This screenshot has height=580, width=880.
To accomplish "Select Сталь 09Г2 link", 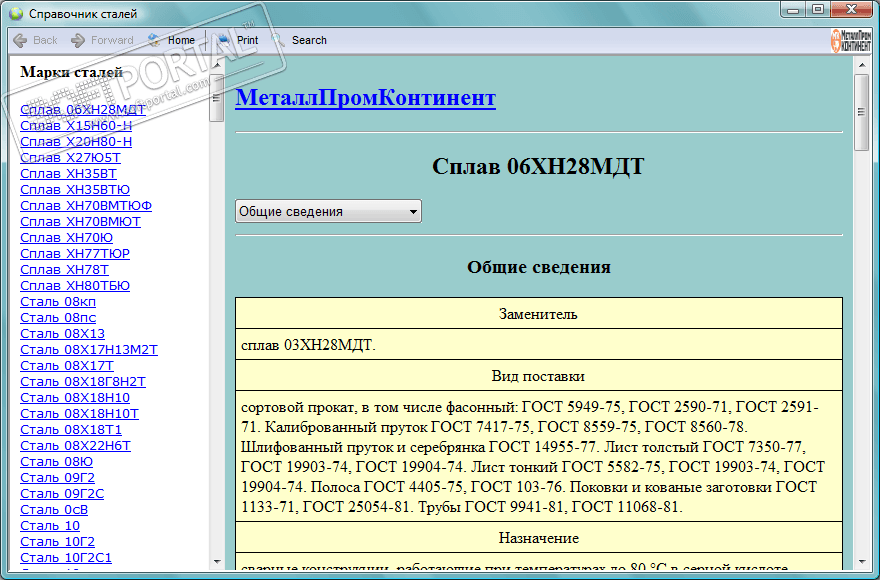I will (57, 477).
